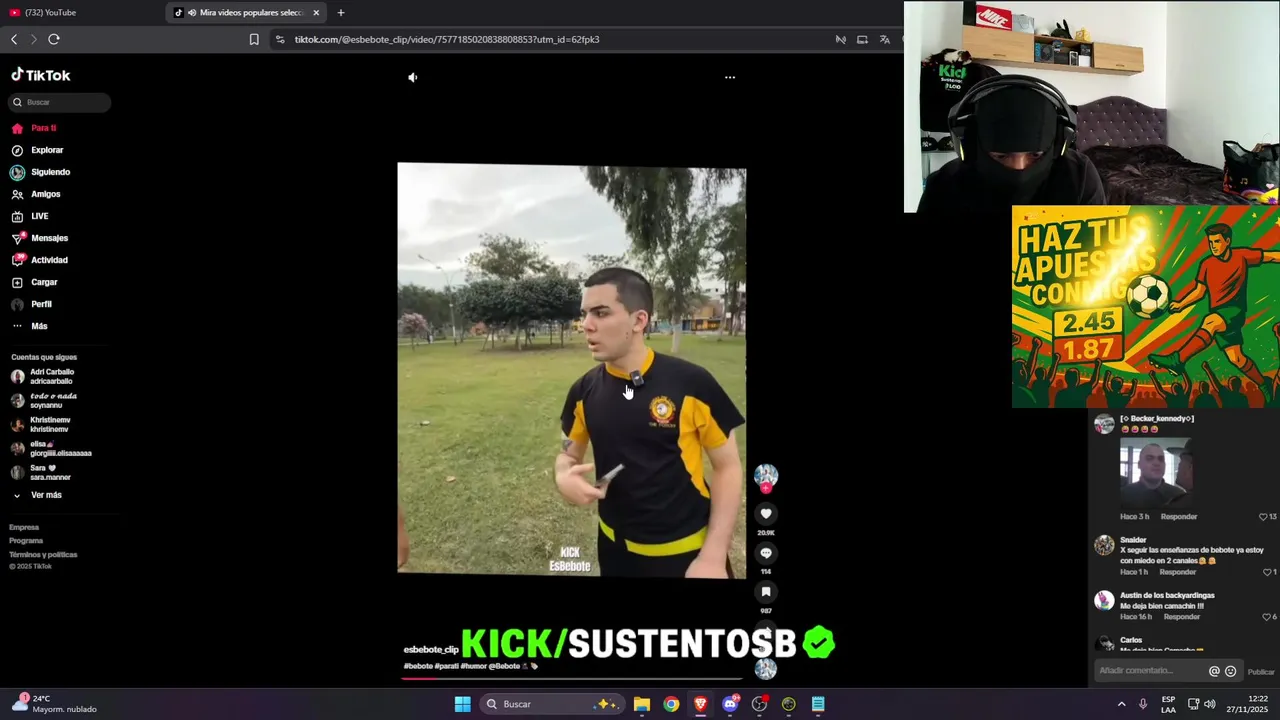1280x720 pixels.
Task: Close the TikTok browser tab
Action: [316, 13]
